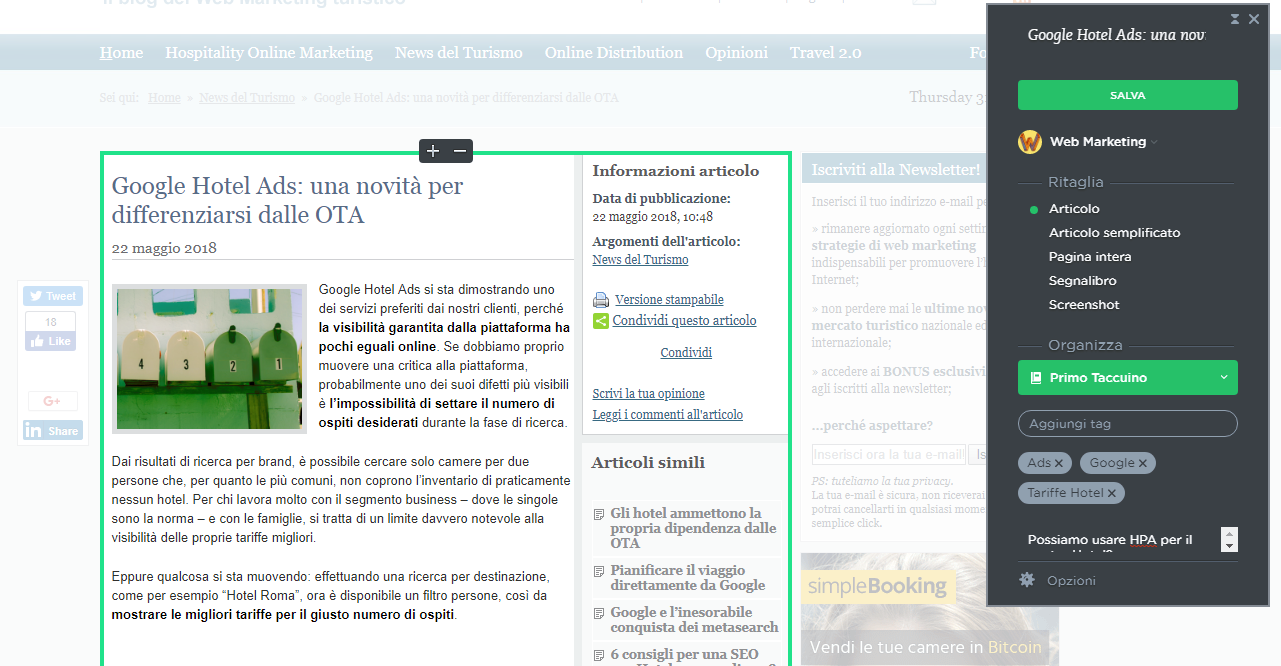Image resolution: width=1281 pixels, height=666 pixels.
Task: Open Pianificare il viaggio direttamente da Google article
Action: click(x=688, y=577)
